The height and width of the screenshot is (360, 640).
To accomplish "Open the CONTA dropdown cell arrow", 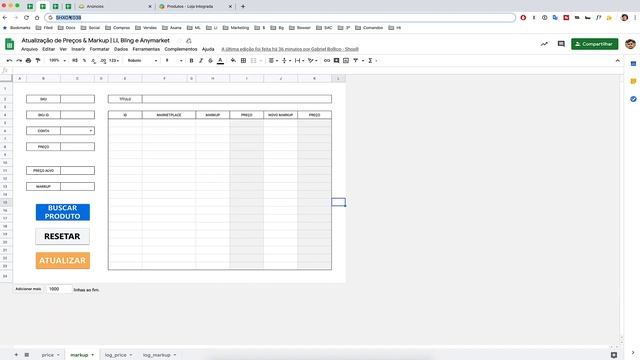I will pyautogui.click(x=91, y=131).
